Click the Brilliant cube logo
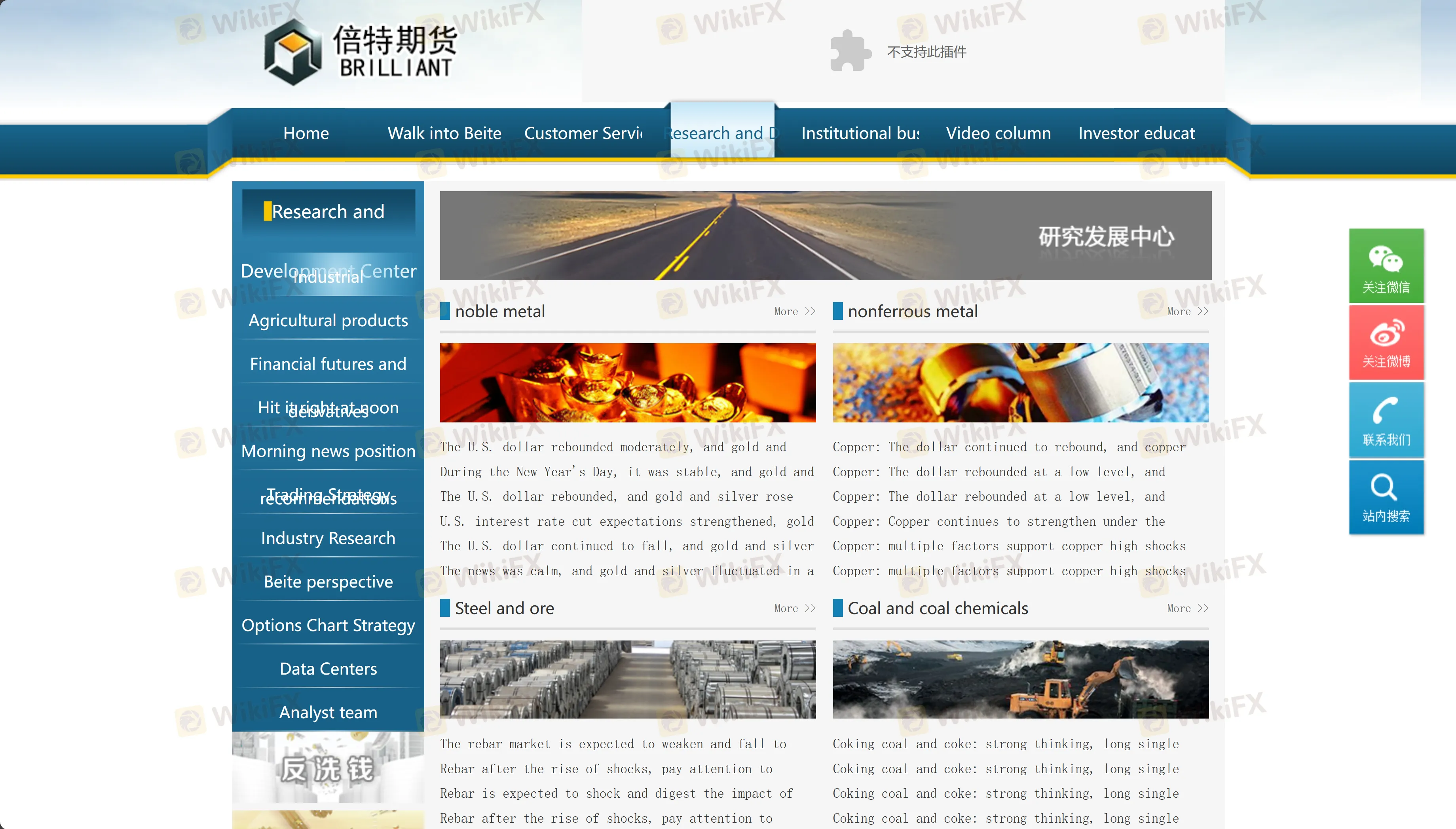Viewport: 1456px width, 829px height. click(292, 52)
